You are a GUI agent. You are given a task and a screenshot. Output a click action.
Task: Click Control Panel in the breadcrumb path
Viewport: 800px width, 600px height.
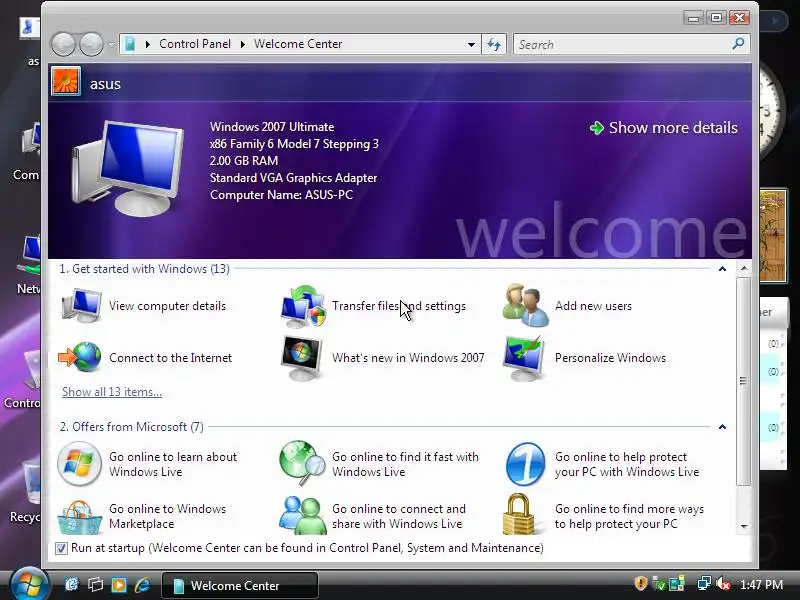coord(195,44)
